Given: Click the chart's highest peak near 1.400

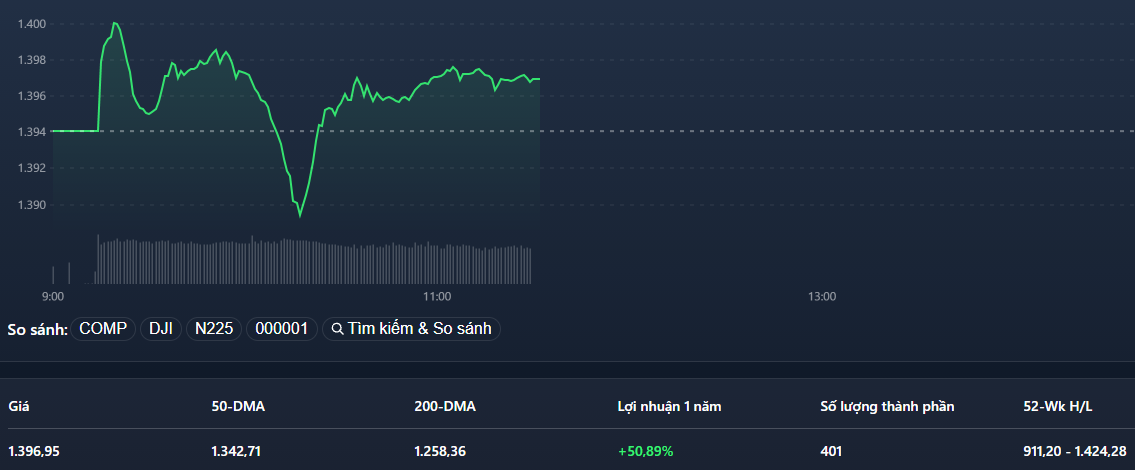Looking at the screenshot, I should coord(116,23).
